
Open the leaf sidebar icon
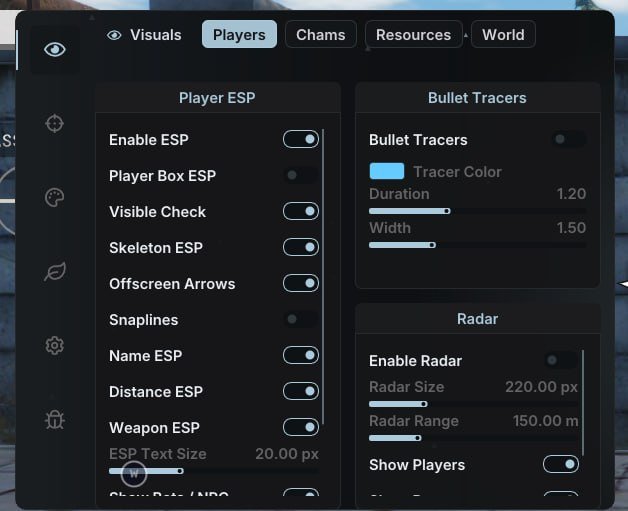[55, 272]
